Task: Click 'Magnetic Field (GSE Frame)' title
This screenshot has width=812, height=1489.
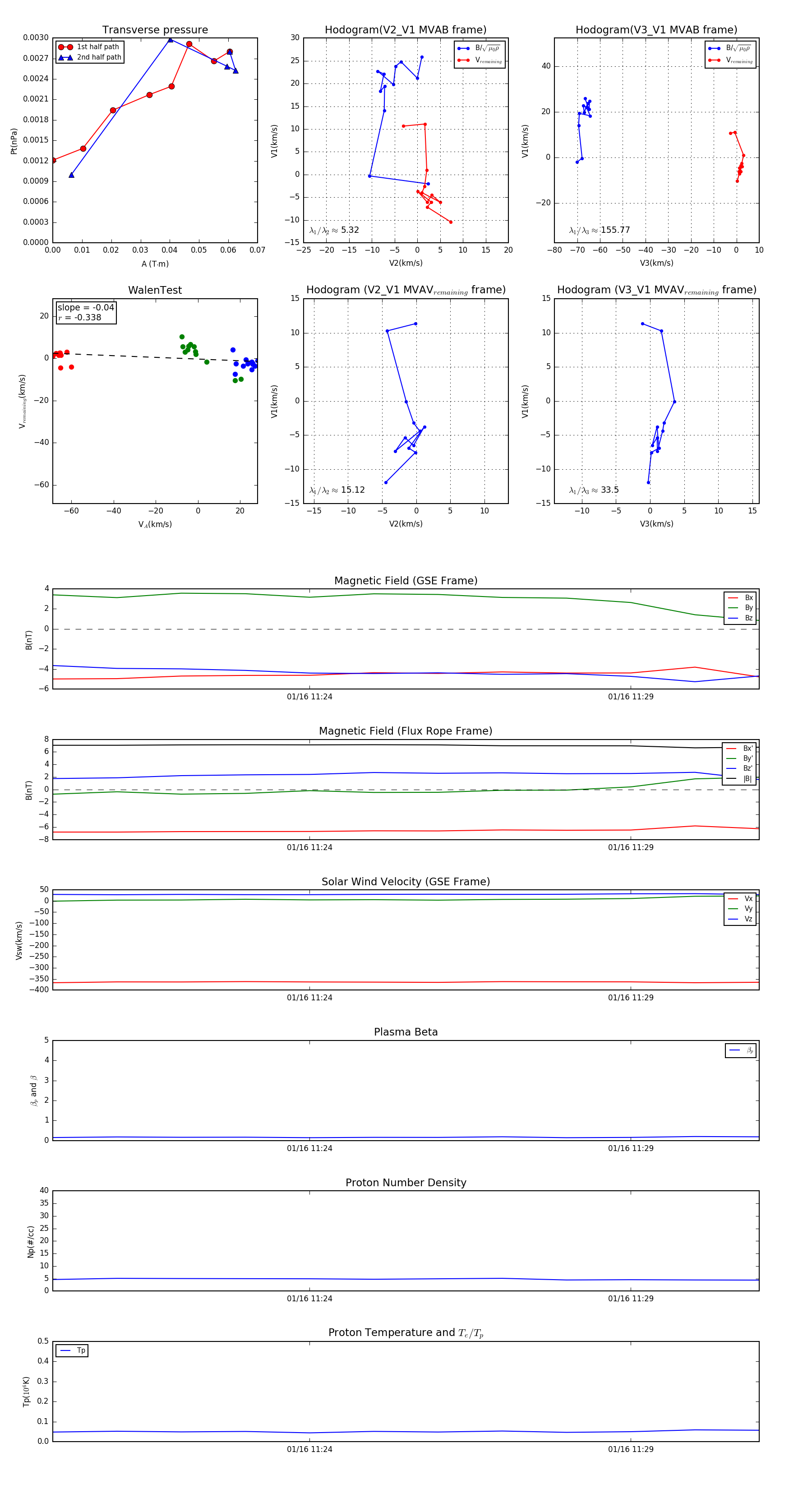Action: (x=406, y=581)
